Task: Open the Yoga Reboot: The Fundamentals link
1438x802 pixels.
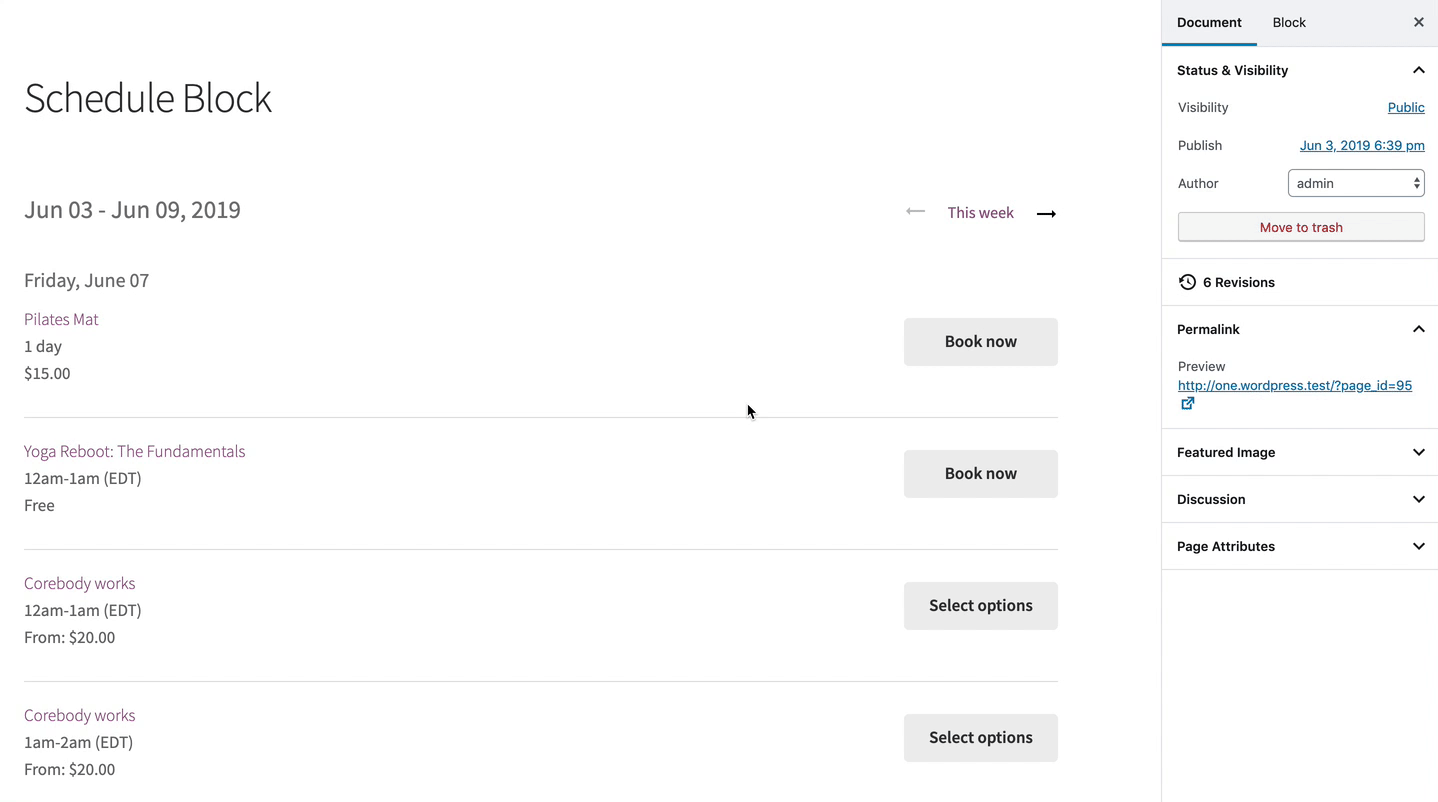Action: coord(135,451)
